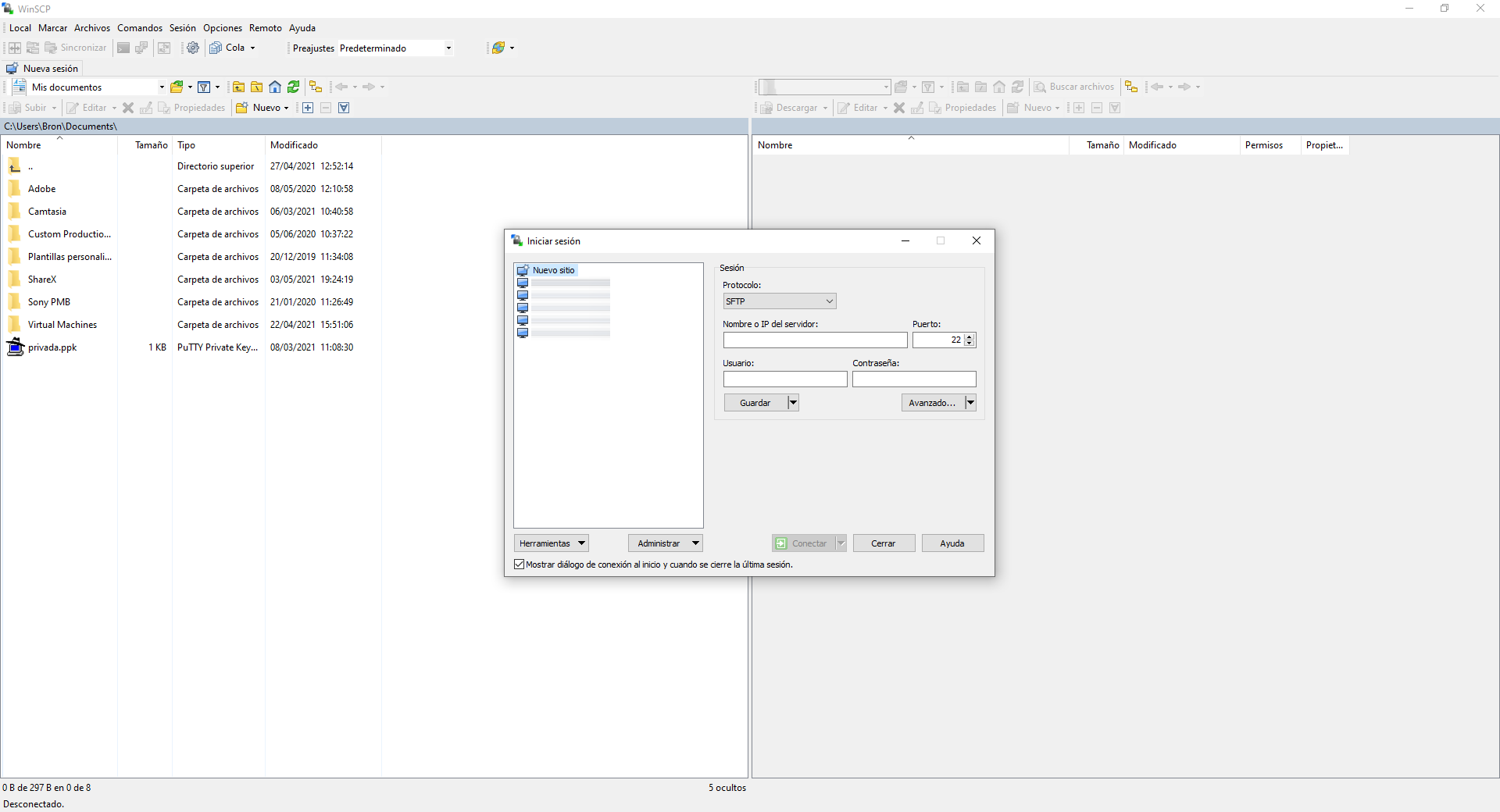Viewport: 1500px width, 812px height.
Task: Increase the Puerto value with up arrow
Action: pyautogui.click(x=970, y=337)
